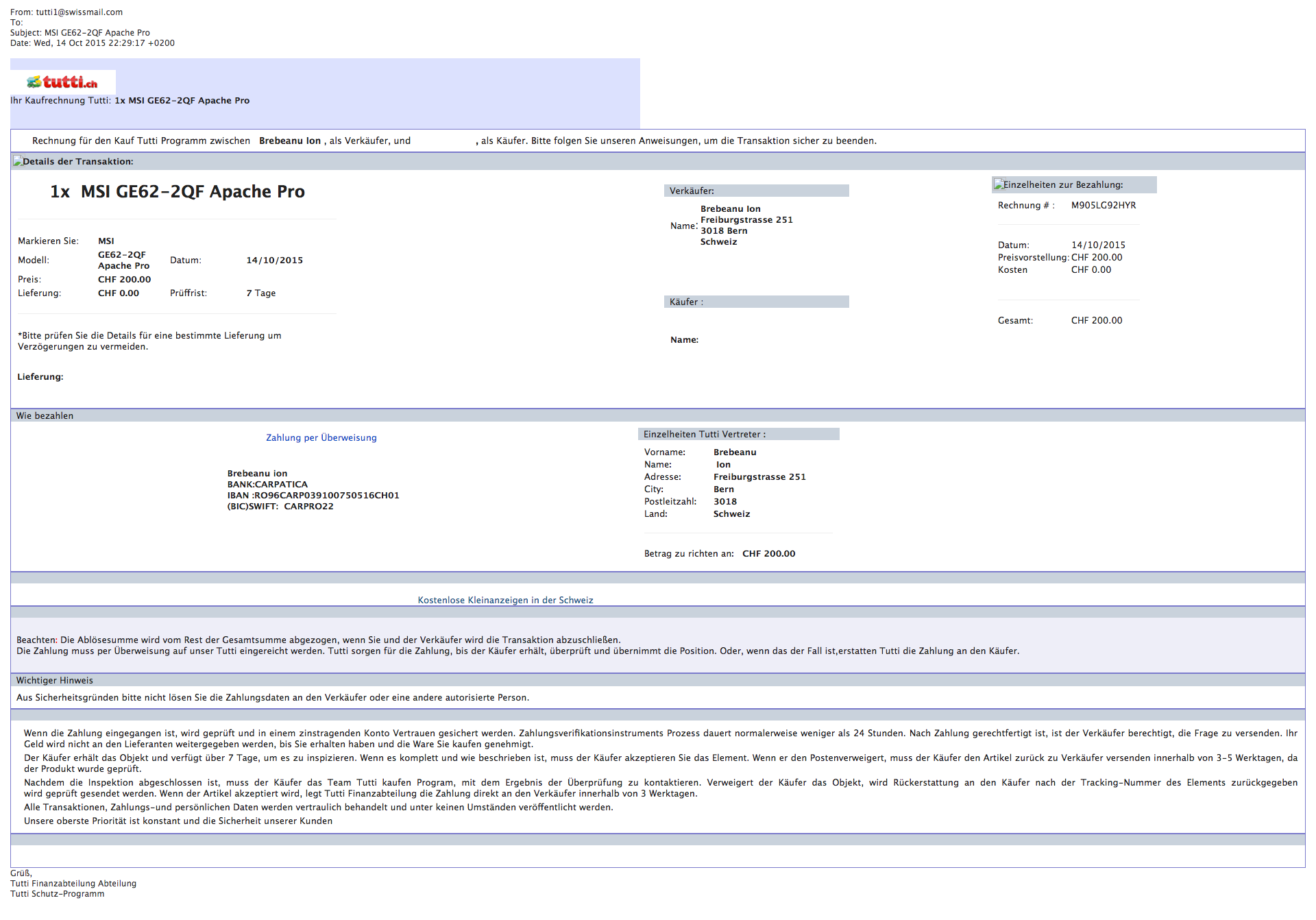
Task: Click seller address Freiburgstrasse 251 under Verkäufer
Action: (x=746, y=220)
